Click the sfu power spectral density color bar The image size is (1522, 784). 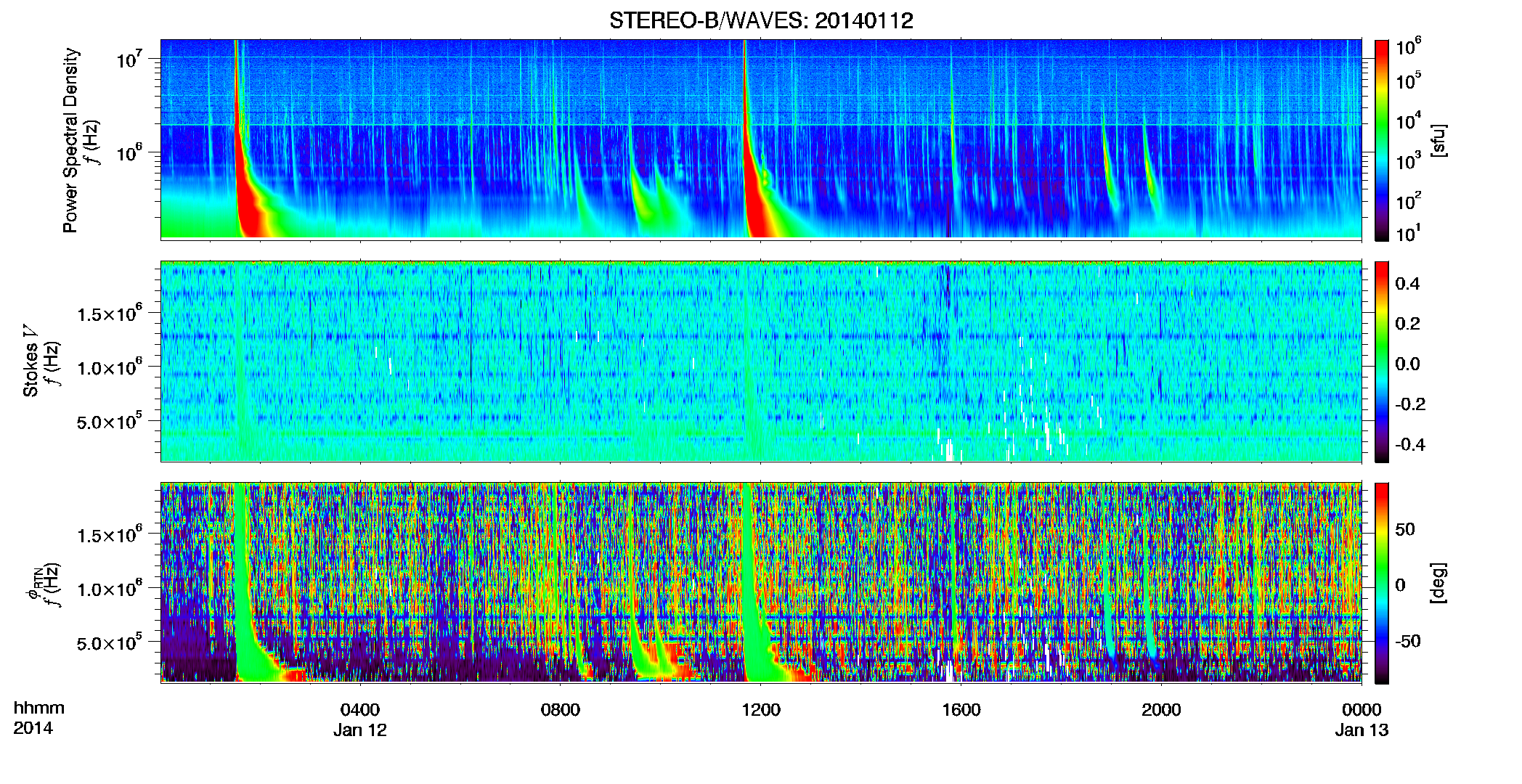1382,140
